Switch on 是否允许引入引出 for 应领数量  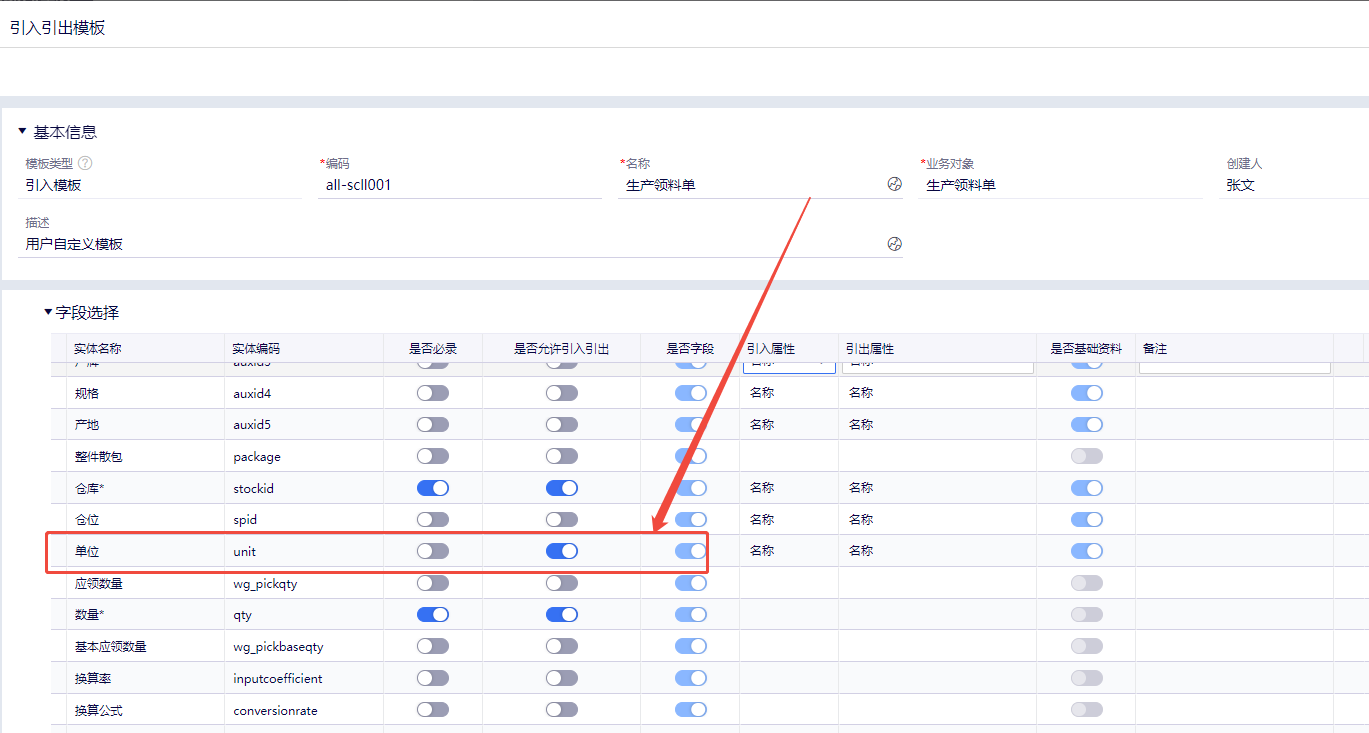click(562, 583)
